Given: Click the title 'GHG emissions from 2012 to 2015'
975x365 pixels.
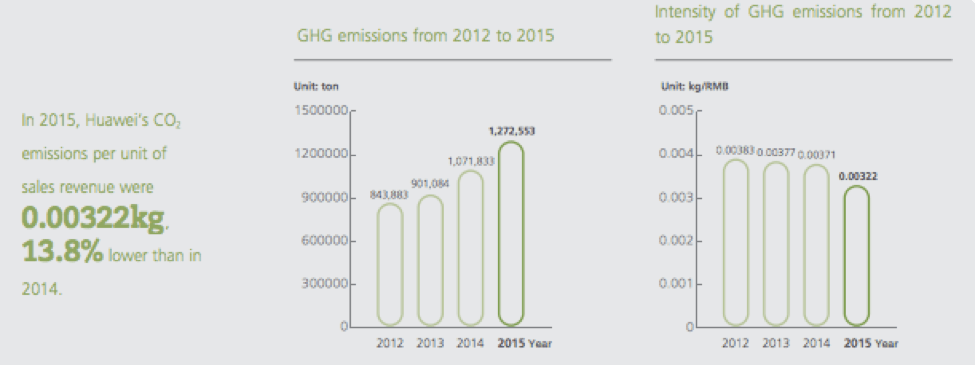Looking at the screenshot, I should pos(425,35).
